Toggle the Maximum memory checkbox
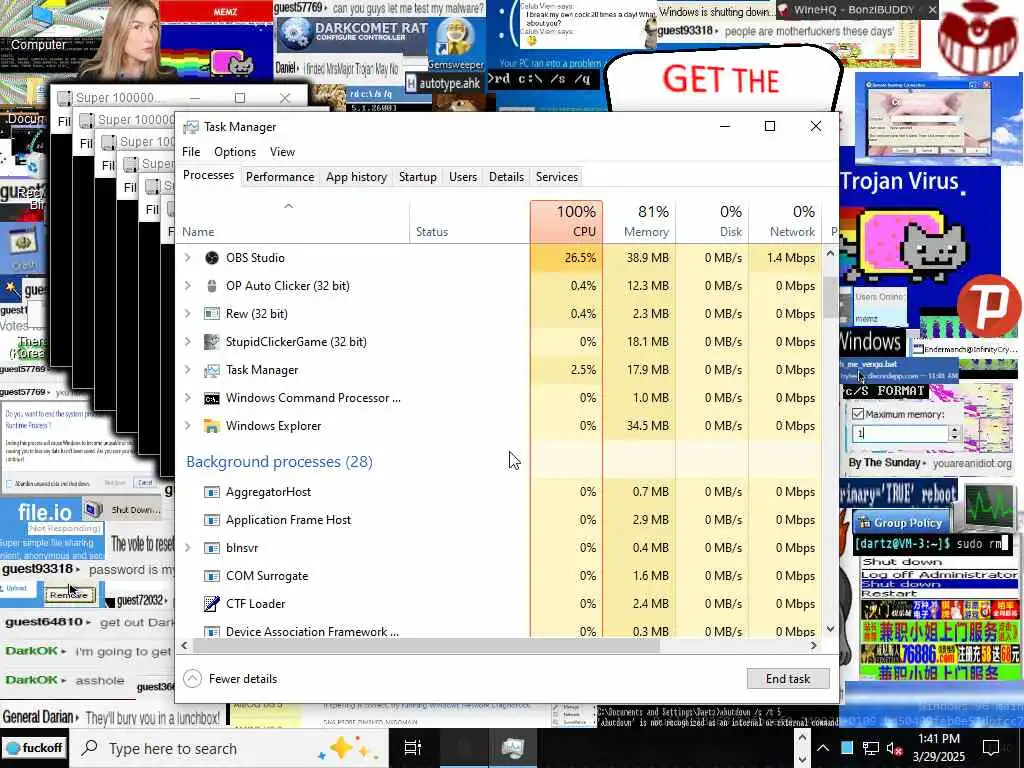 [858, 414]
